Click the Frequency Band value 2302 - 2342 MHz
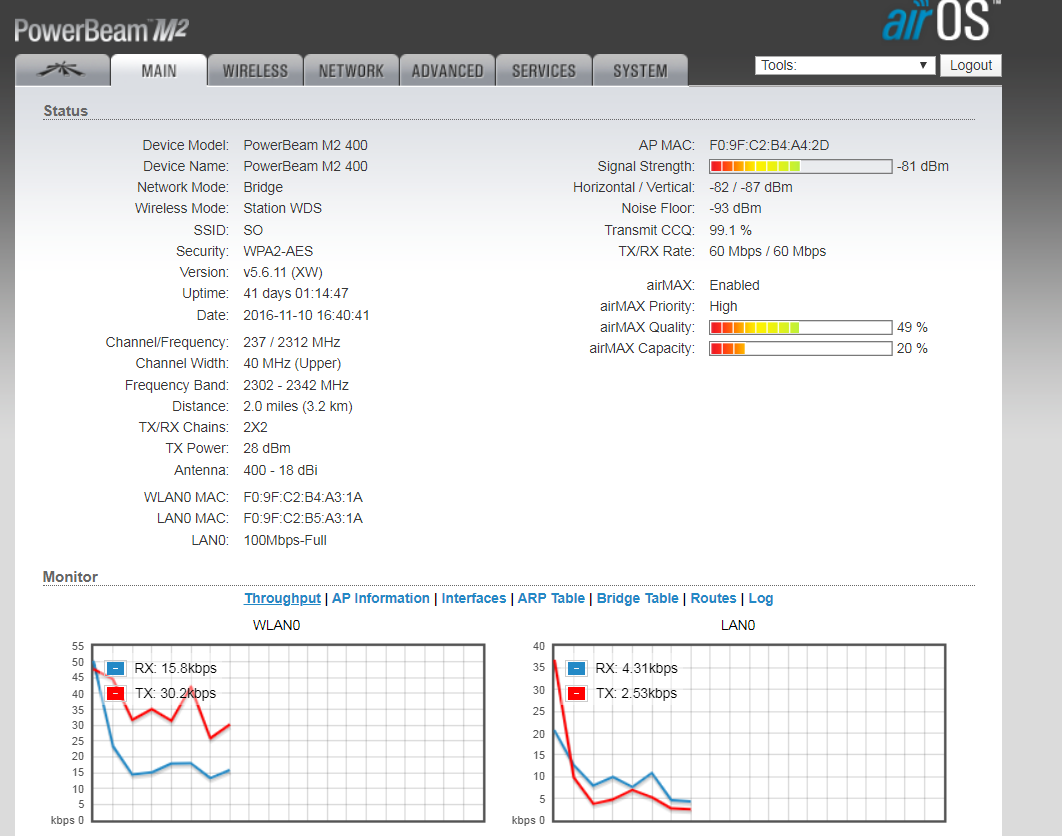The width and height of the screenshot is (1062, 836). click(296, 385)
